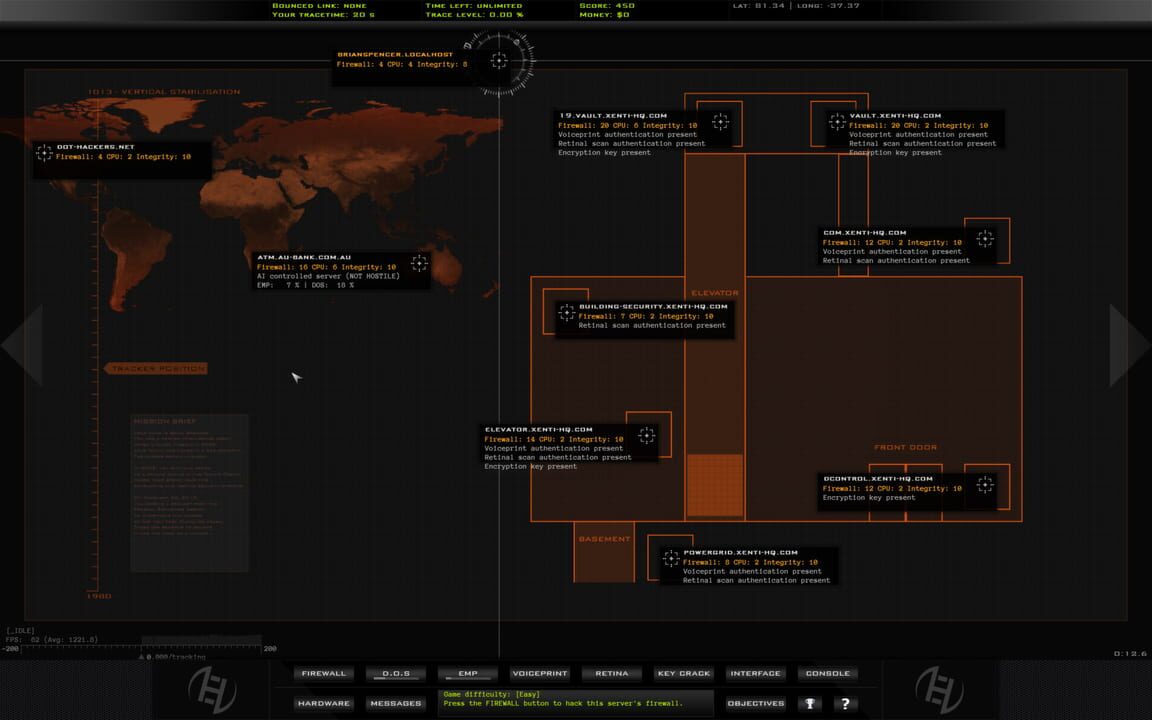Launch a D.O.S attack

pyautogui.click(x=396, y=673)
